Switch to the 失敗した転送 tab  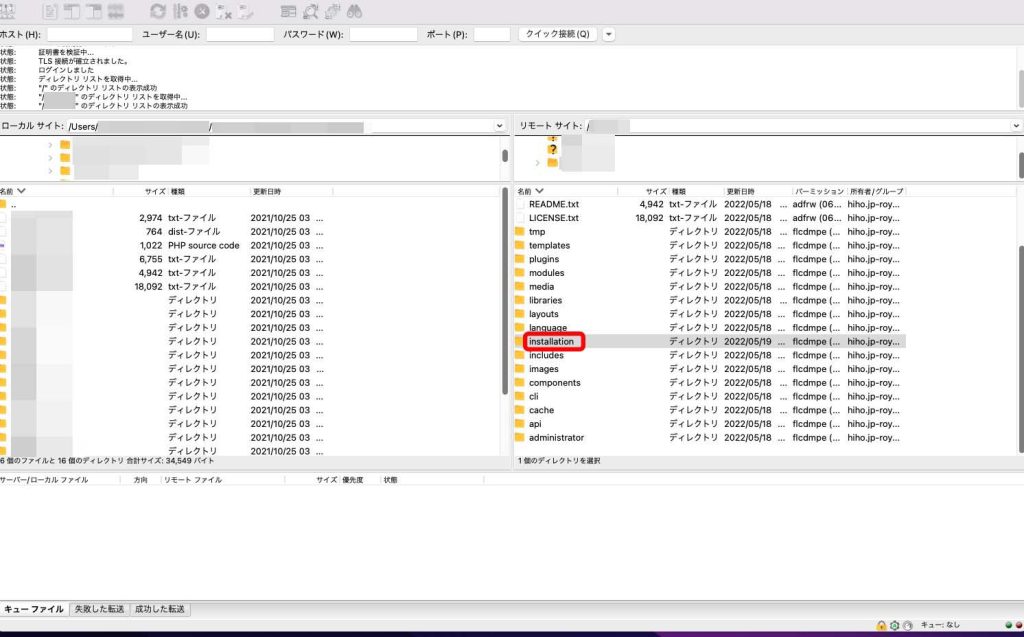point(99,609)
